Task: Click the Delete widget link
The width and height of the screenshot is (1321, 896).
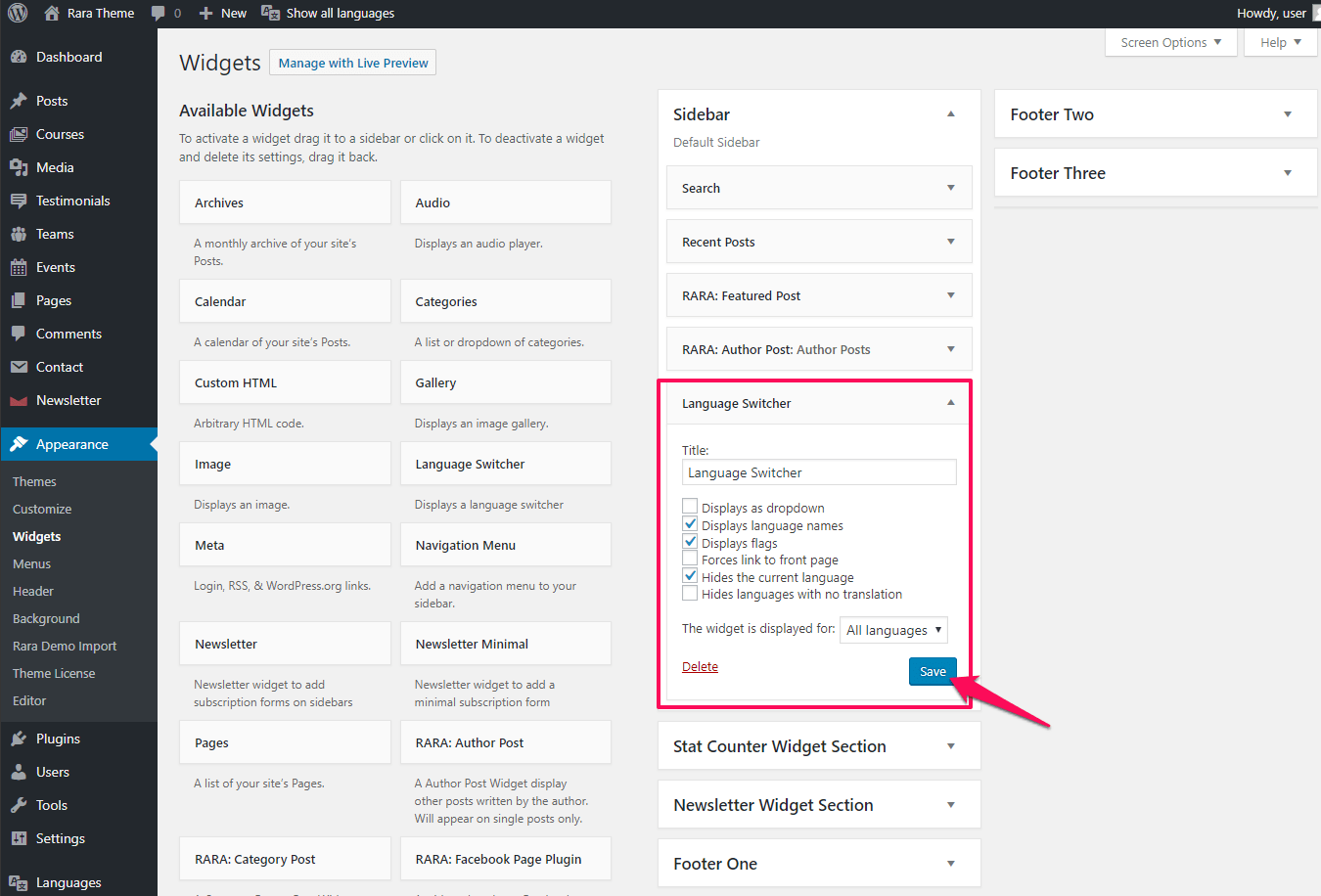Action: click(700, 666)
